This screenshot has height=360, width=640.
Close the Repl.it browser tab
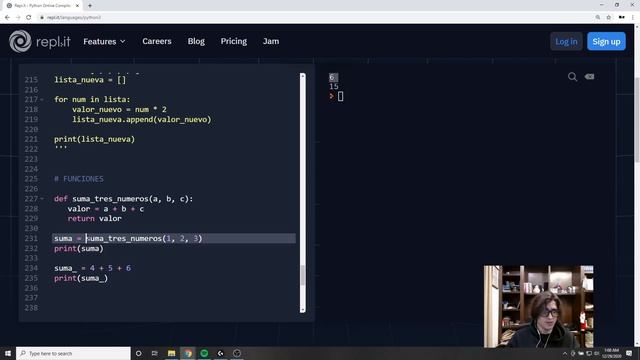(x=77, y=6)
